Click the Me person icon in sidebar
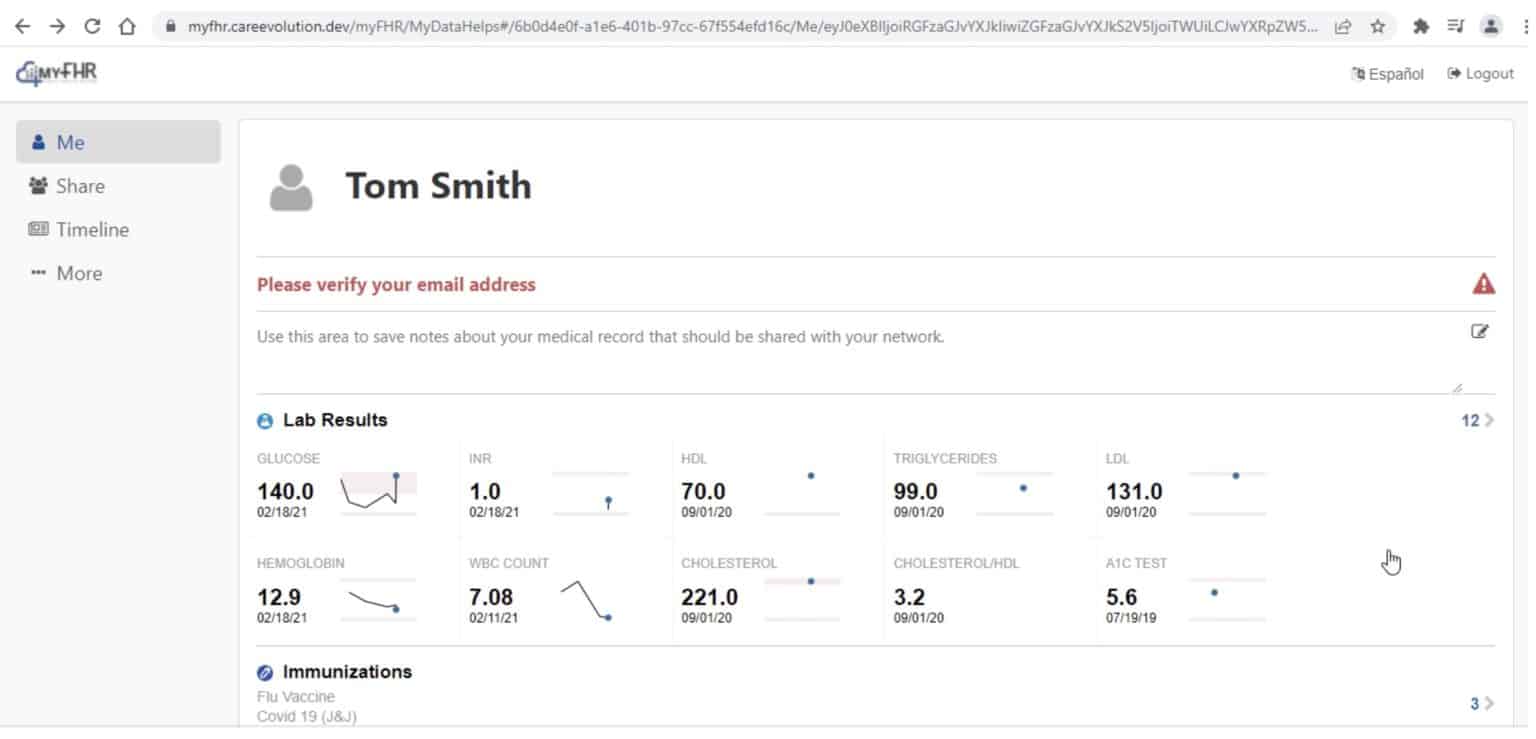 pos(40,142)
